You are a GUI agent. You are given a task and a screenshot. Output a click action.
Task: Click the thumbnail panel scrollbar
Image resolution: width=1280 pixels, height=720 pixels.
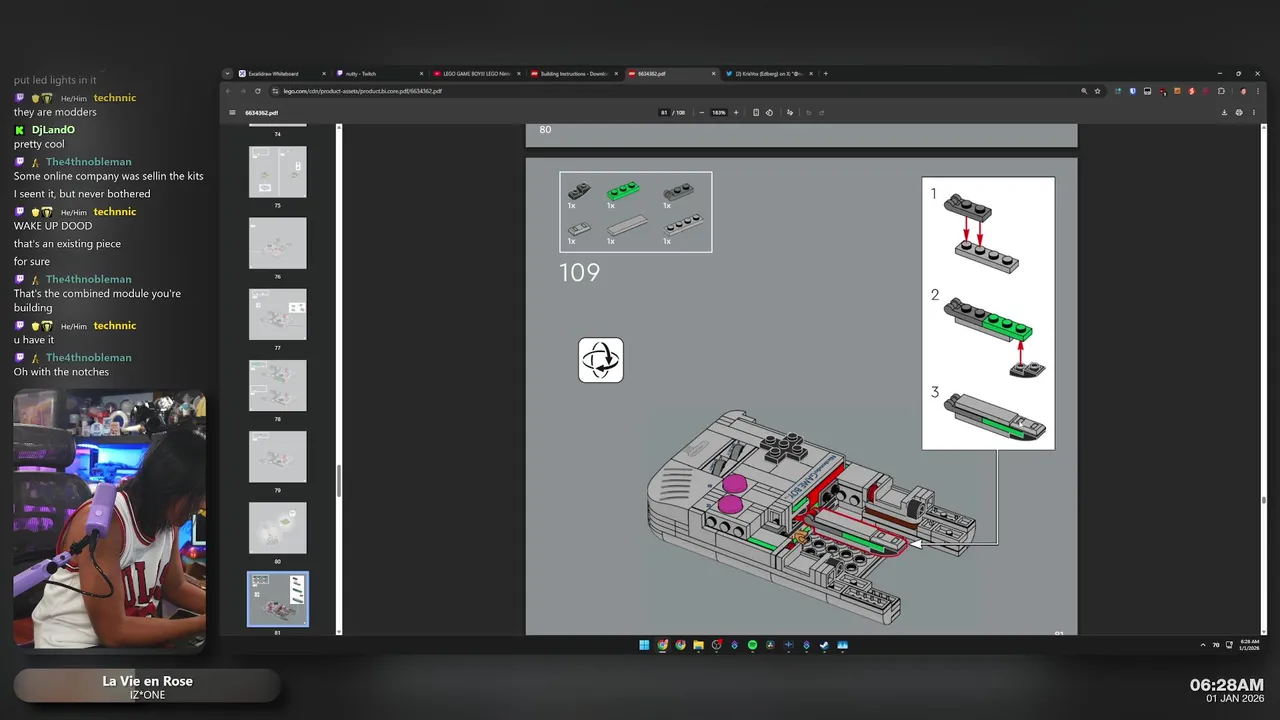[x=339, y=480]
